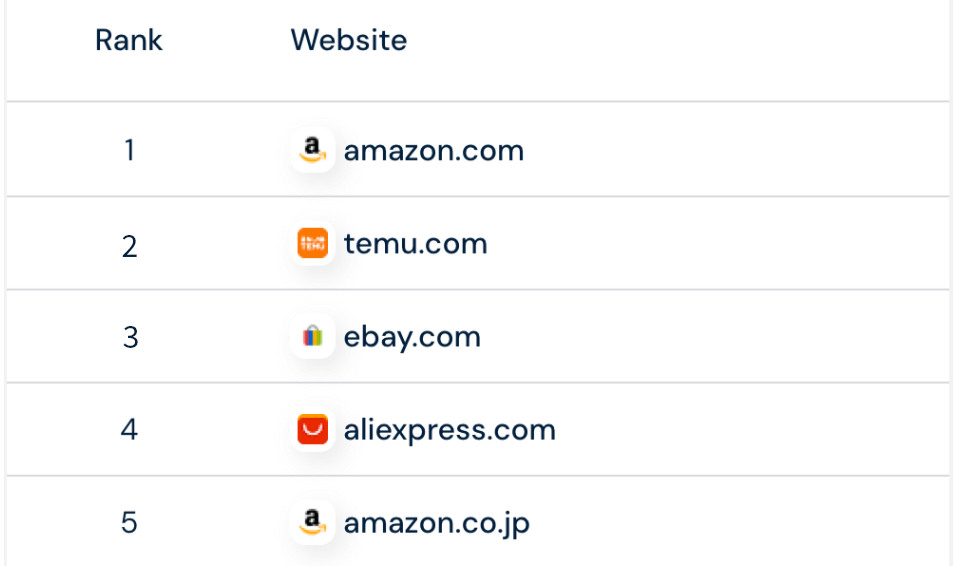Open the amazon.com website link
The width and height of the screenshot is (957, 566).
(433, 151)
